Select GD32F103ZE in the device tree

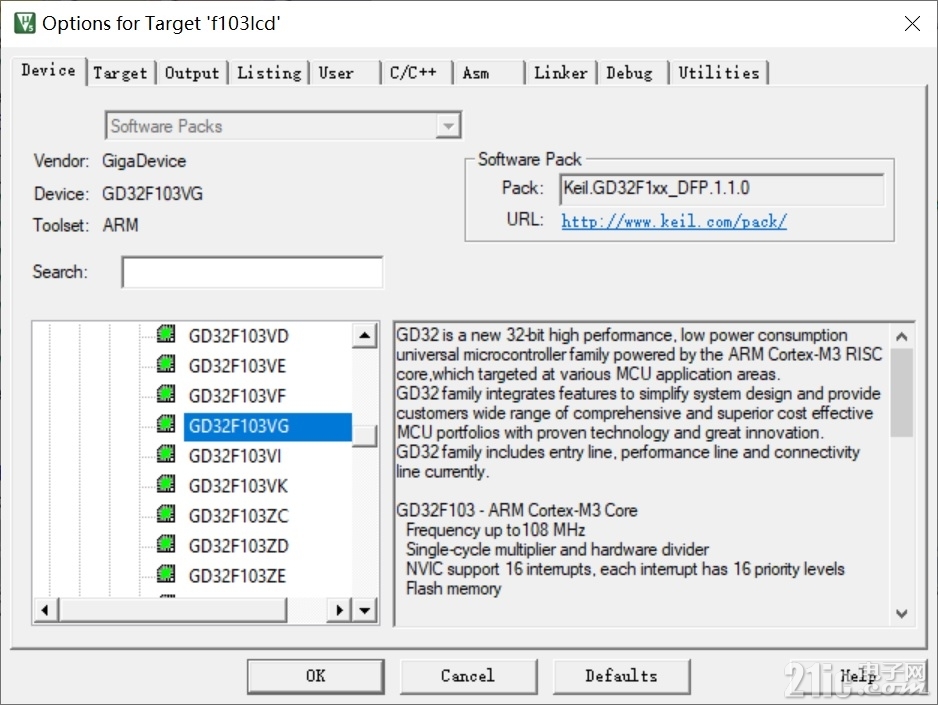point(237,576)
